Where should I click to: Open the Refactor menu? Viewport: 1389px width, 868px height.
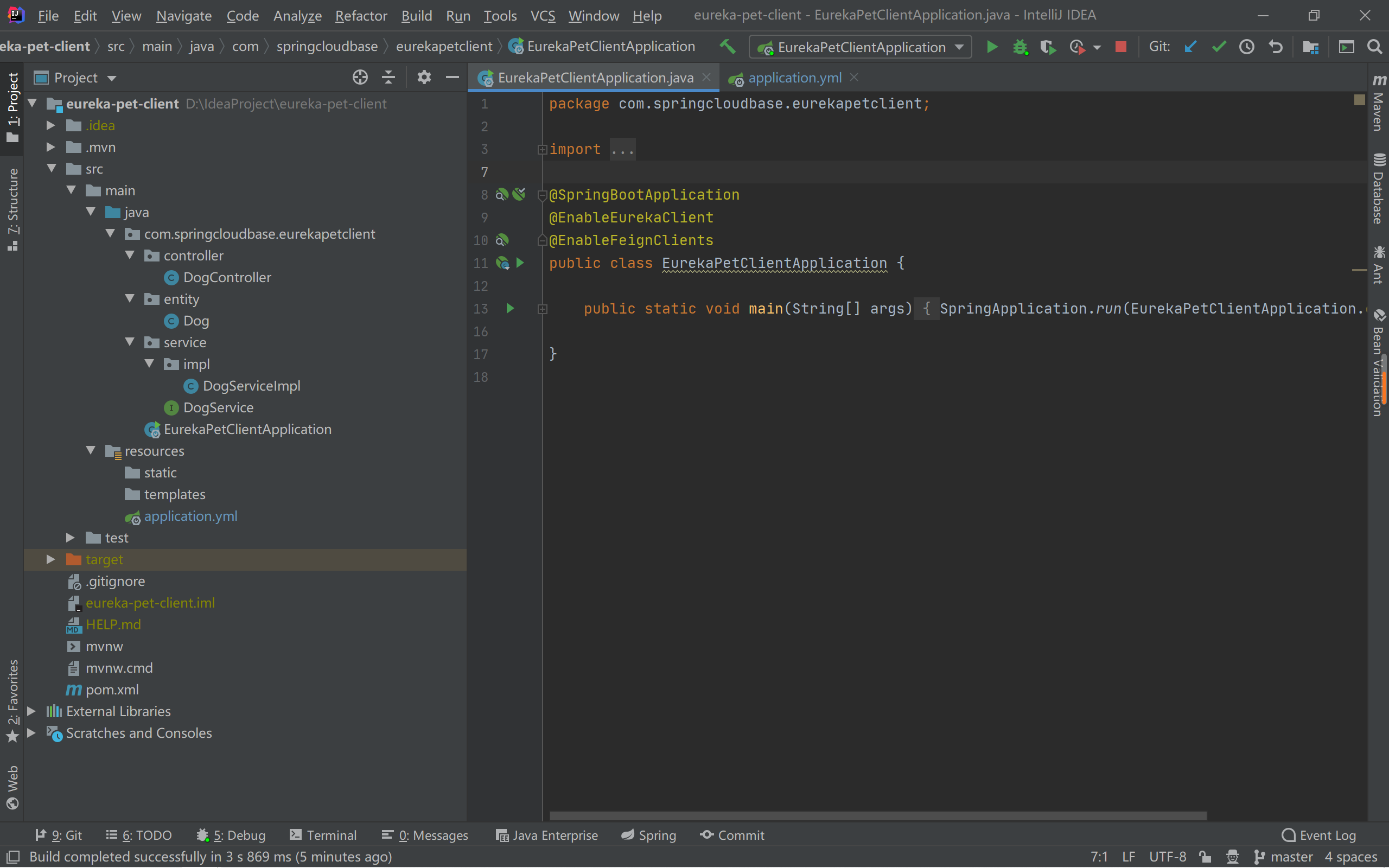(x=361, y=16)
